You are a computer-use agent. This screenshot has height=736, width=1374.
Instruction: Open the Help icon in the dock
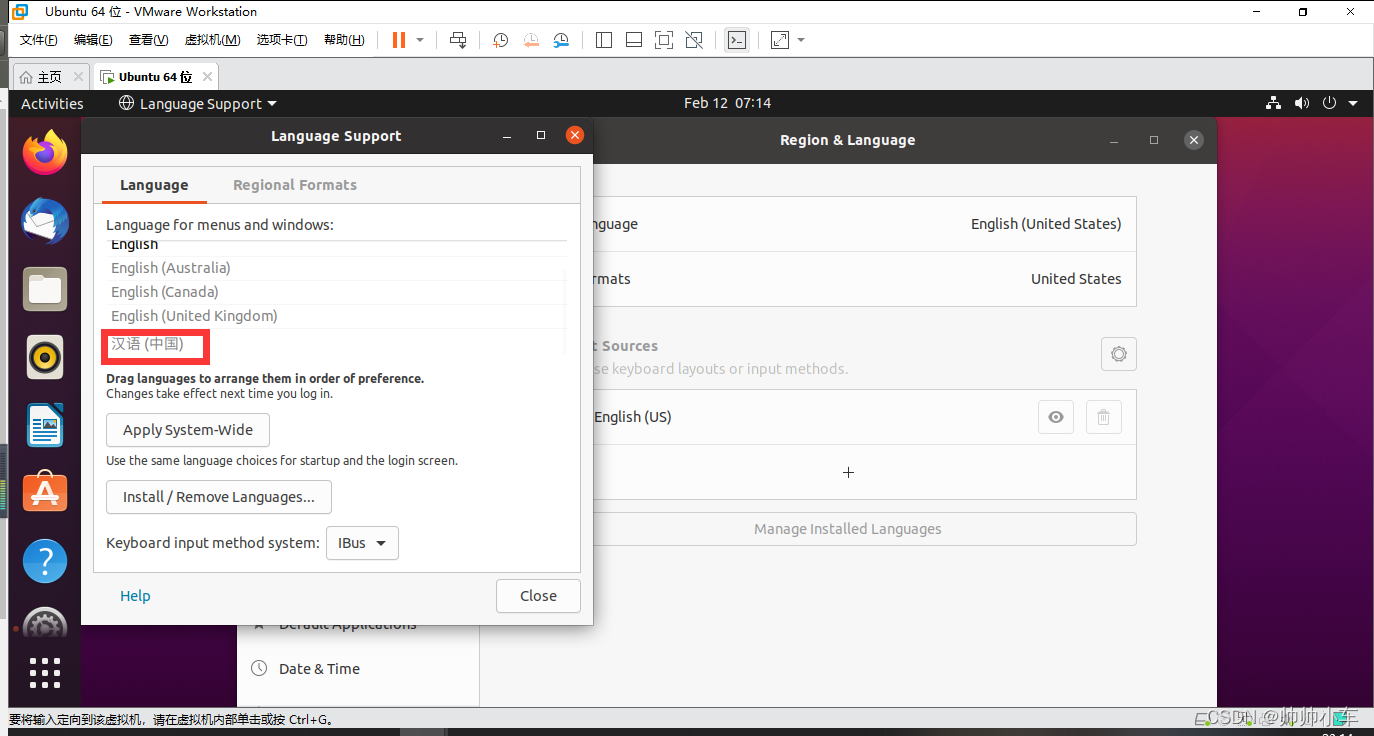click(45, 561)
